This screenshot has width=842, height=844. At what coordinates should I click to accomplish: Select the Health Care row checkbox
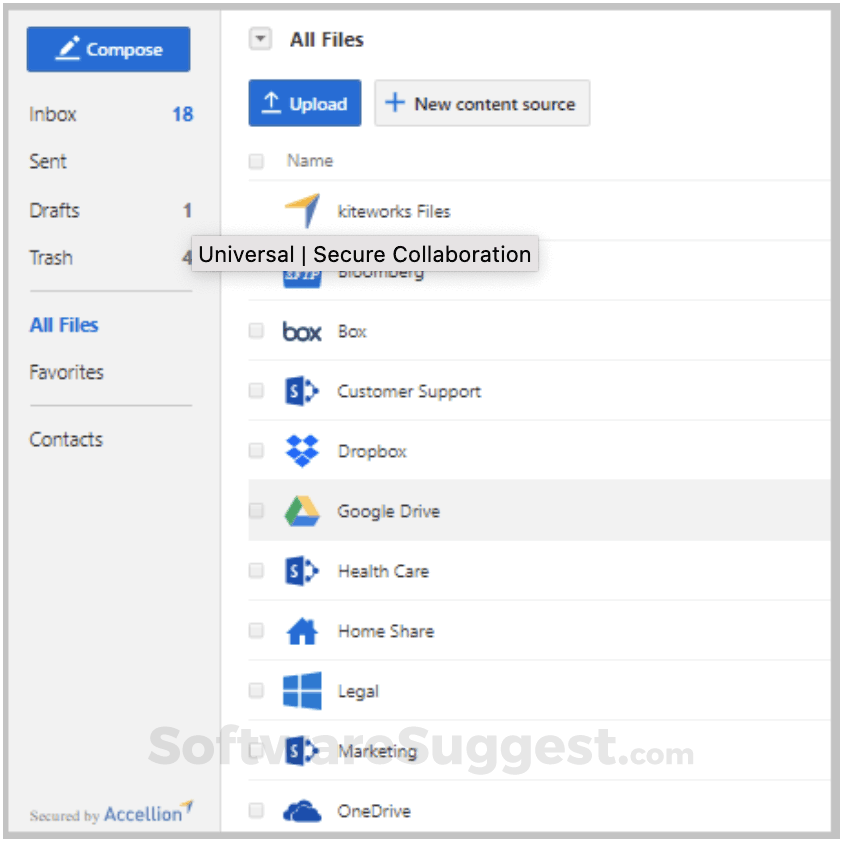(x=256, y=571)
